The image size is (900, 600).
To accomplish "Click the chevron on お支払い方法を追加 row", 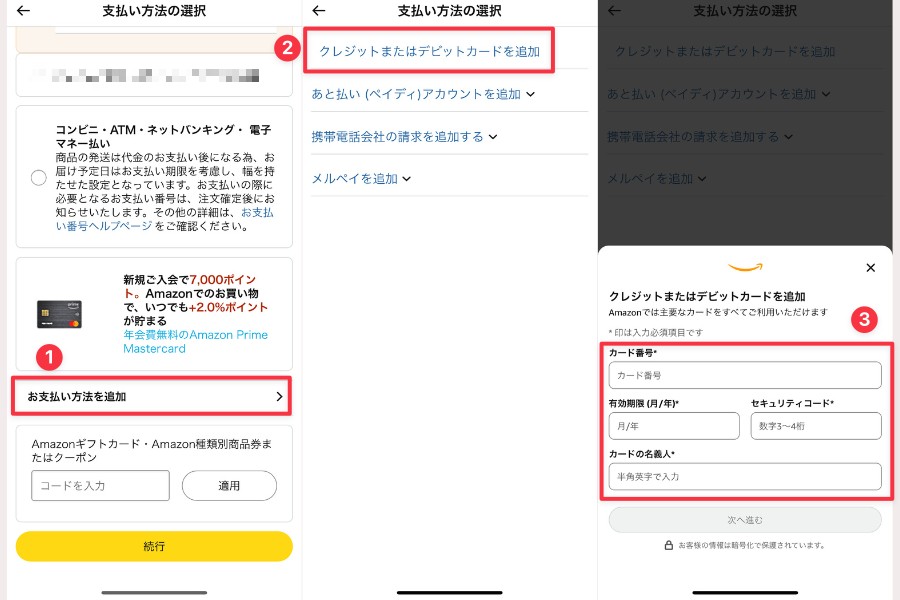I will (x=280, y=396).
